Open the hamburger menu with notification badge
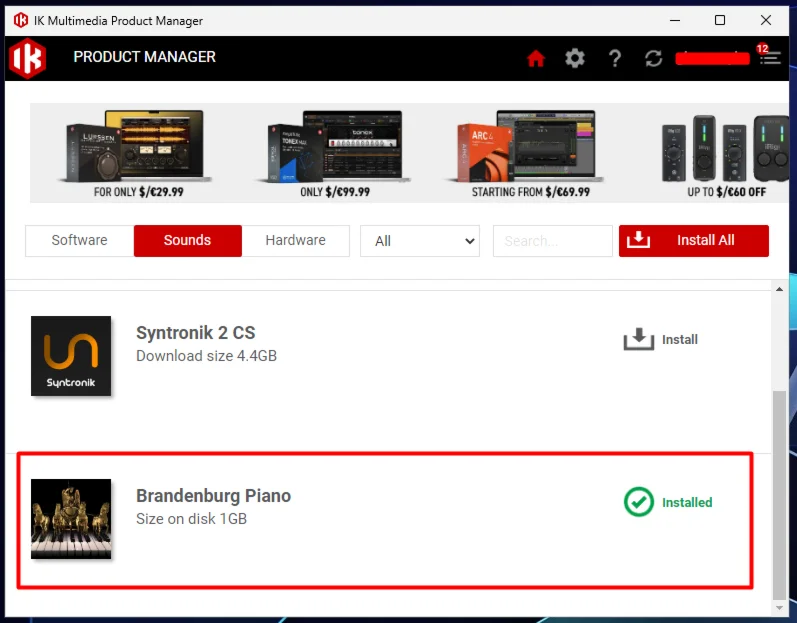 click(769, 58)
